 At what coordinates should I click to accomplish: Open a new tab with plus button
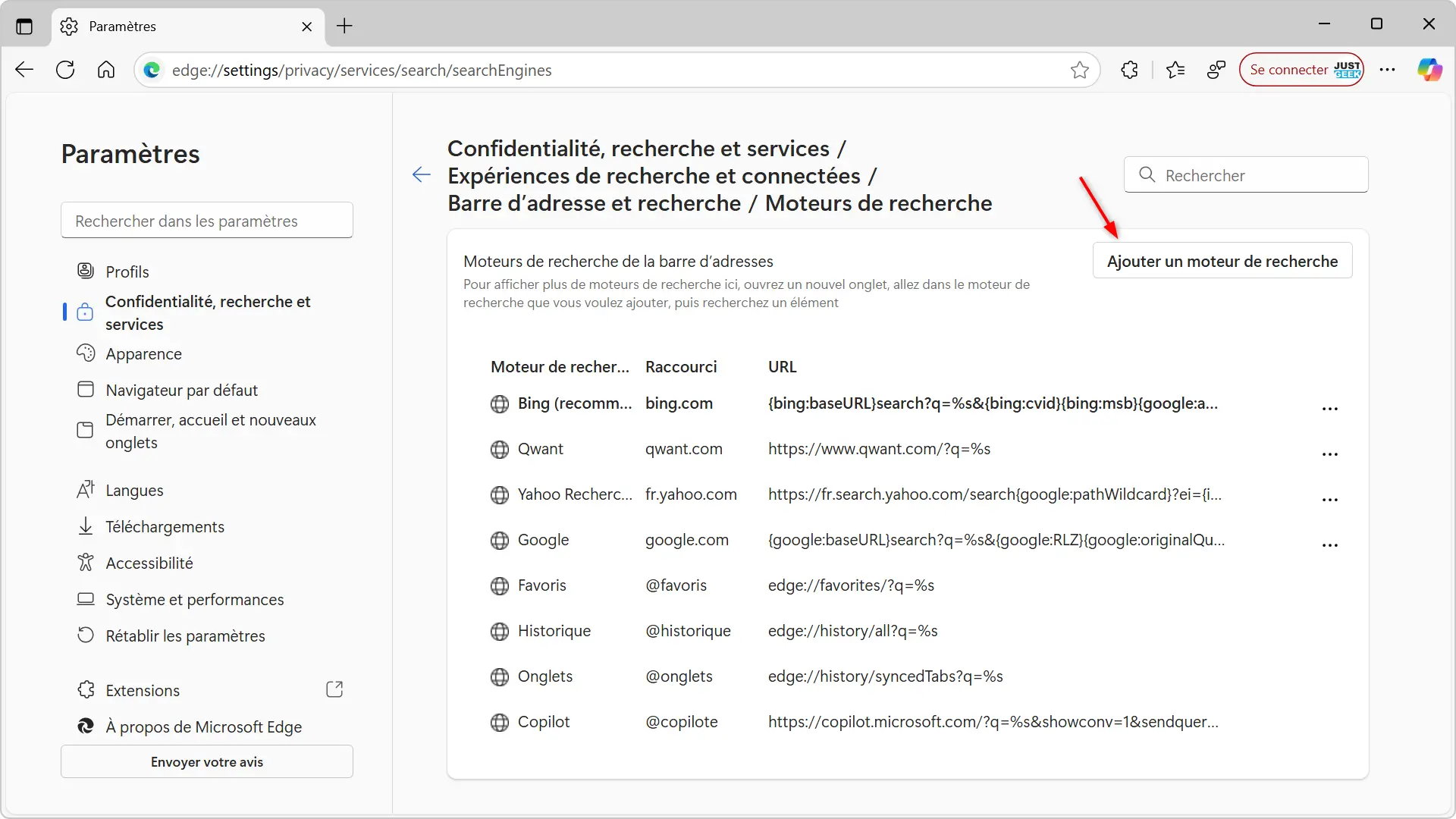[344, 26]
